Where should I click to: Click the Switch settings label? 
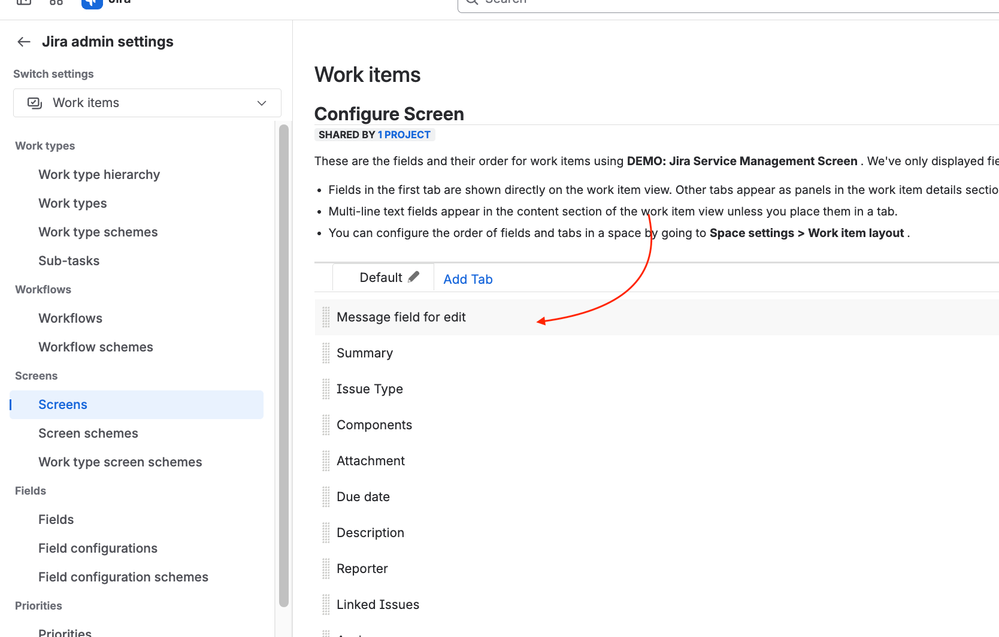(x=54, y=74)
